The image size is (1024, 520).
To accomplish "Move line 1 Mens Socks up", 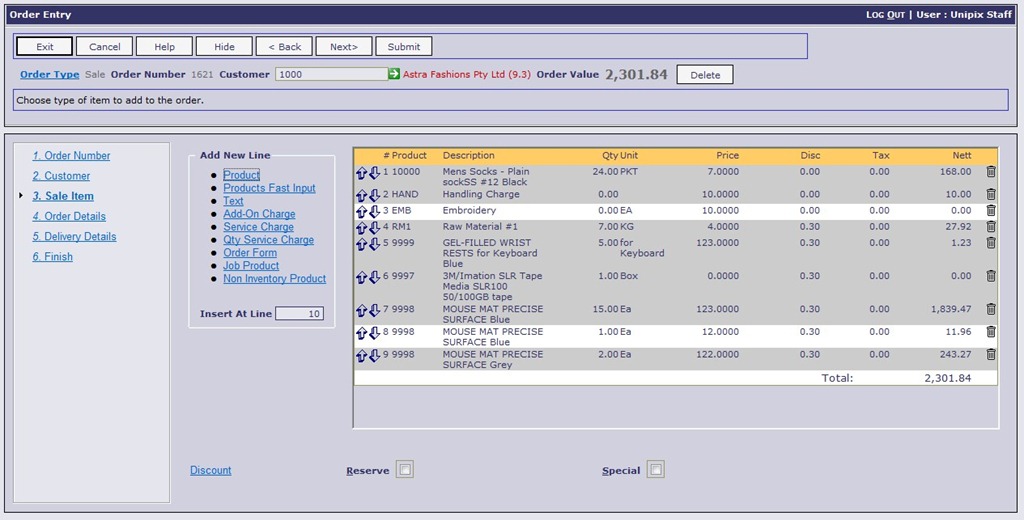I will pyautogui.click(x=362, y=173).
